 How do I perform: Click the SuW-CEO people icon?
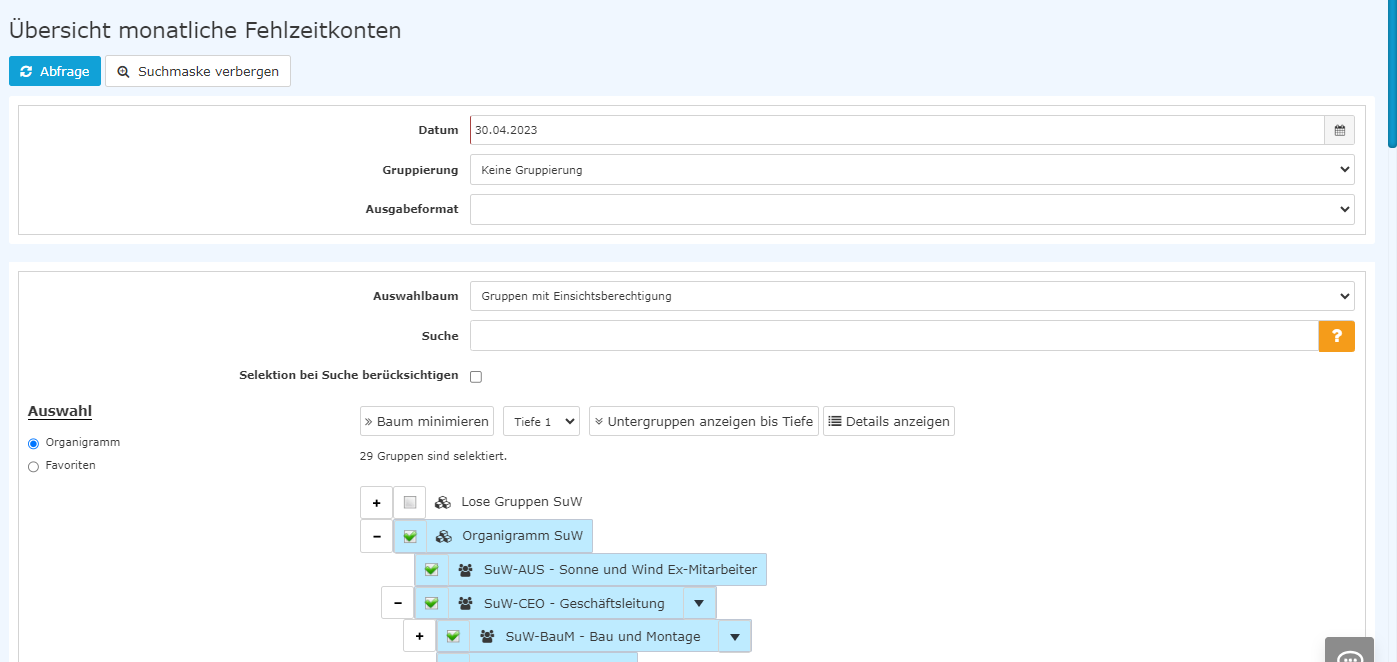point(465,604)
